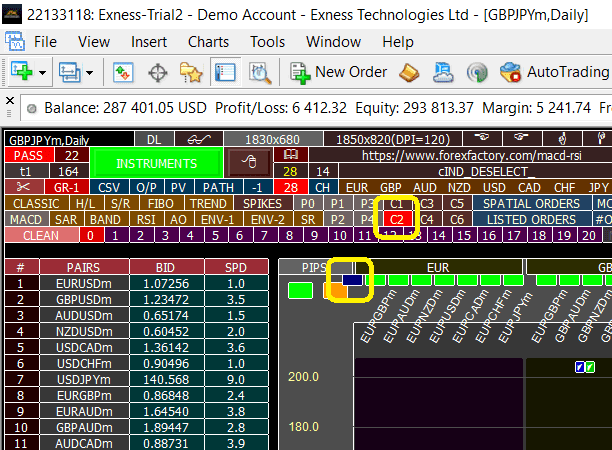Viewport: 612px width, 450px height.
Task: Click the large green square below PIPS
Action: 300,291
